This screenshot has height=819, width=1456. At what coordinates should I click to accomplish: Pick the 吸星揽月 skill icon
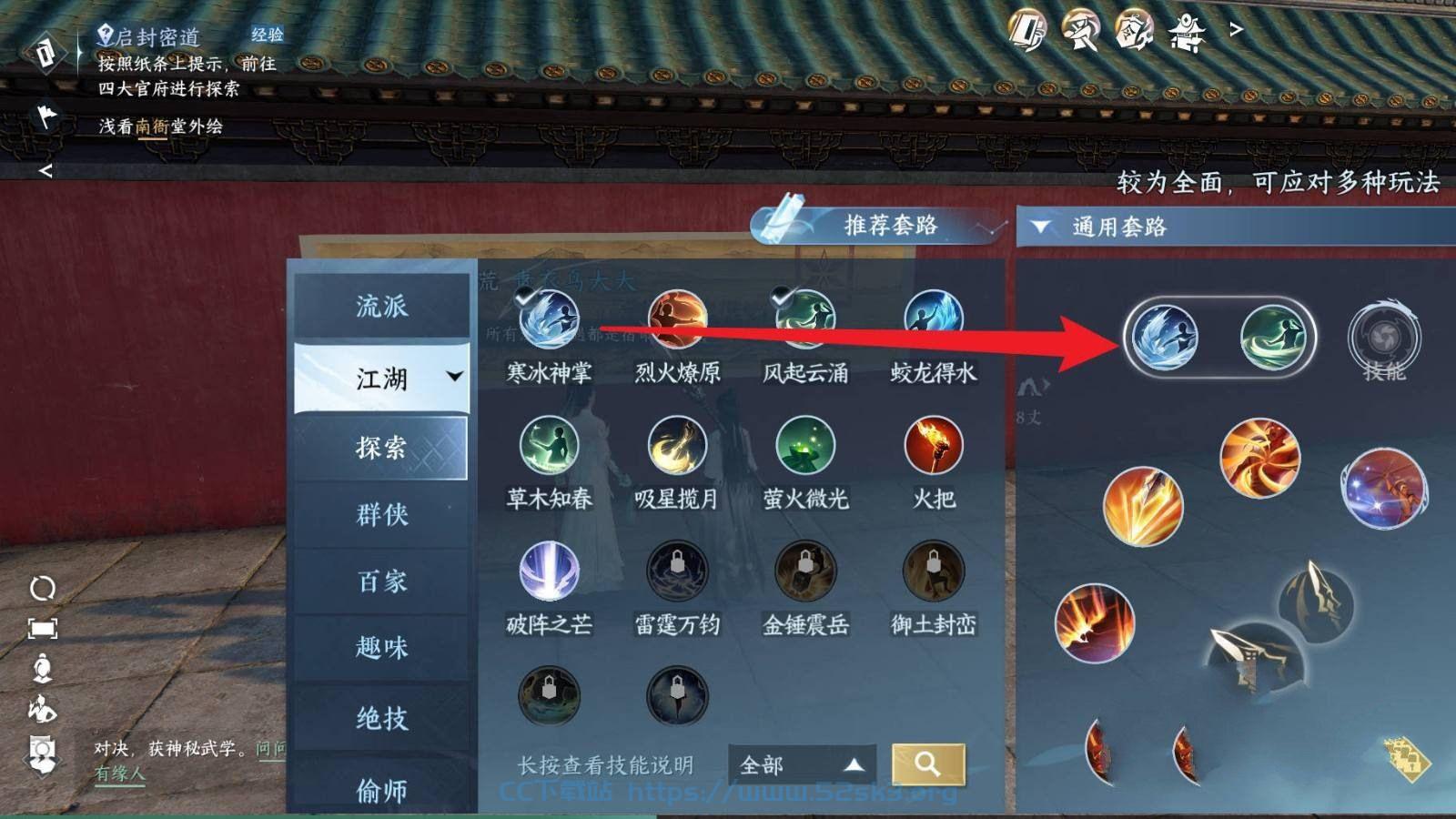point(677,445)
